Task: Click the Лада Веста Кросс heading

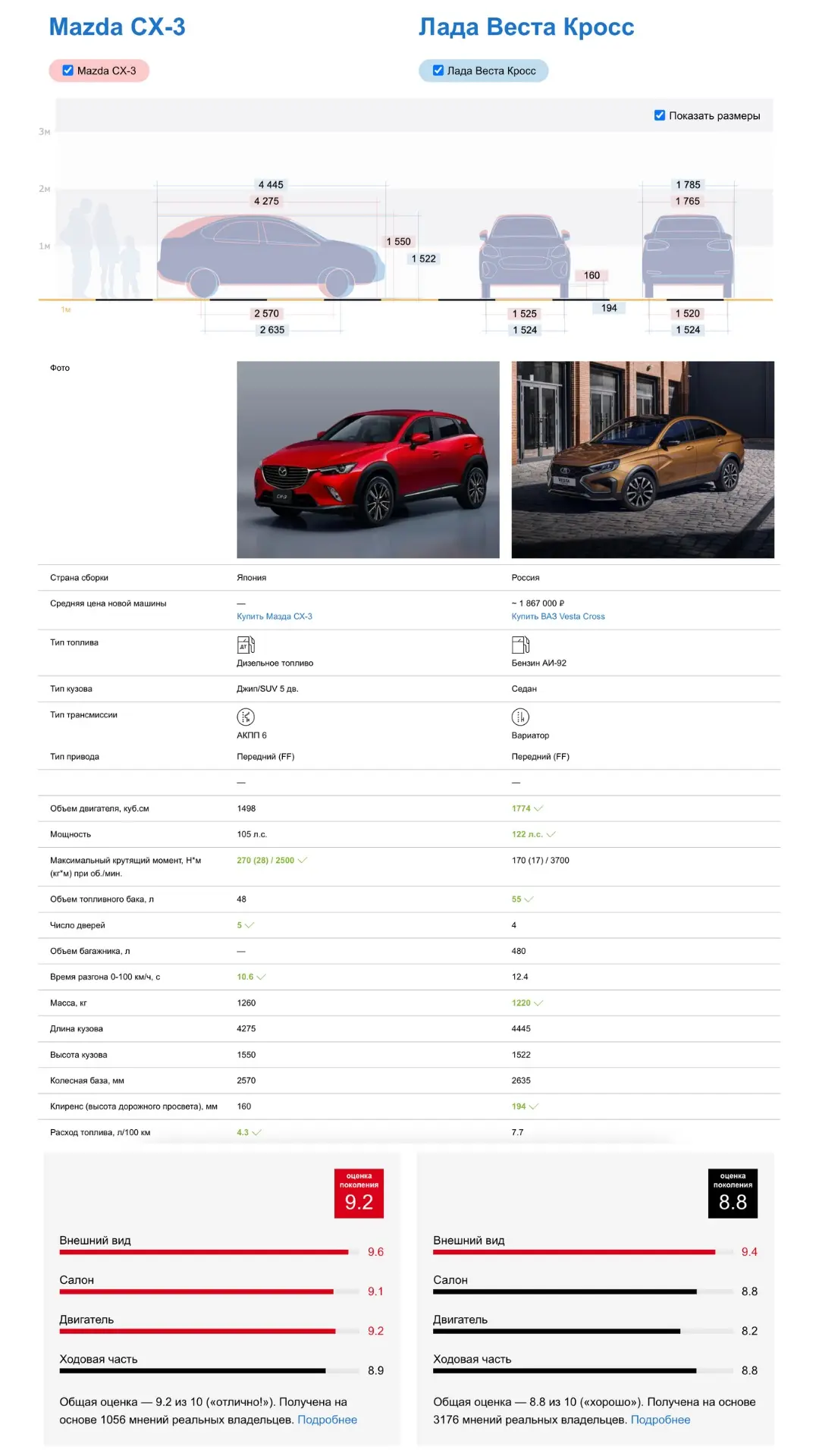Action: click(526, 27)
